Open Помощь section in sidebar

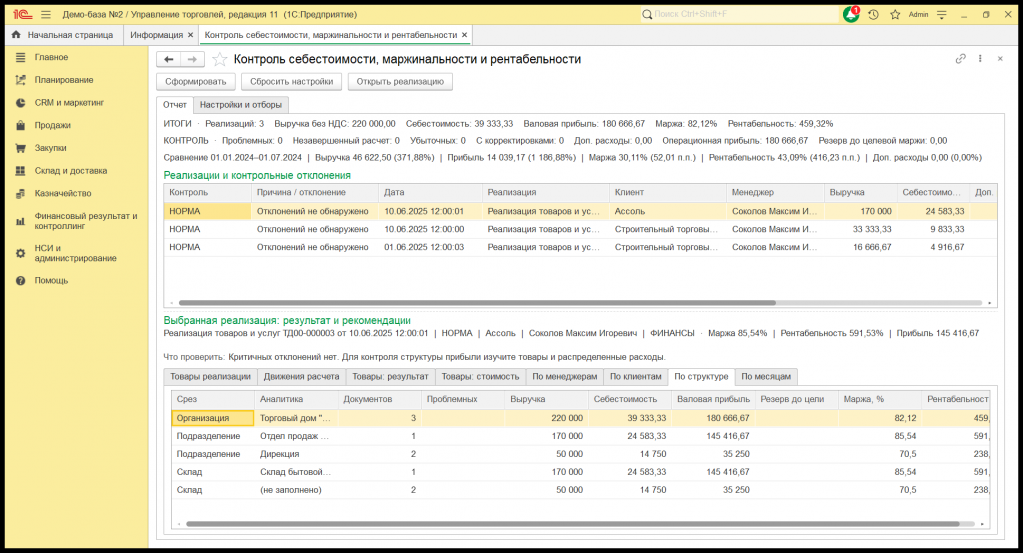(51, 280)
